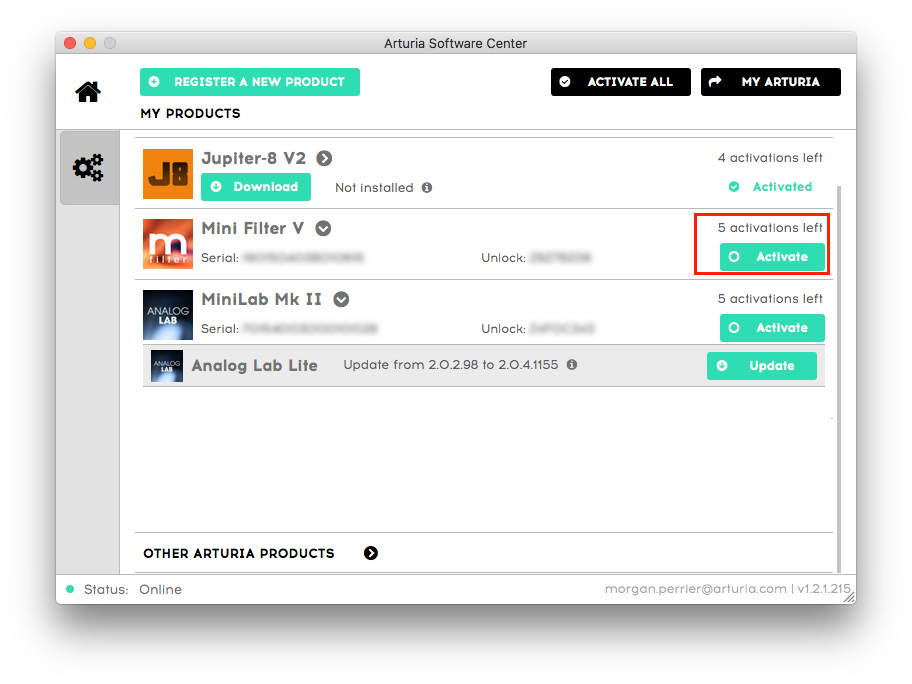Screen dimensions: 912x684
Task: Expand Jupiter-8 V2 details arrow
Action: click(x=325, y=158)
